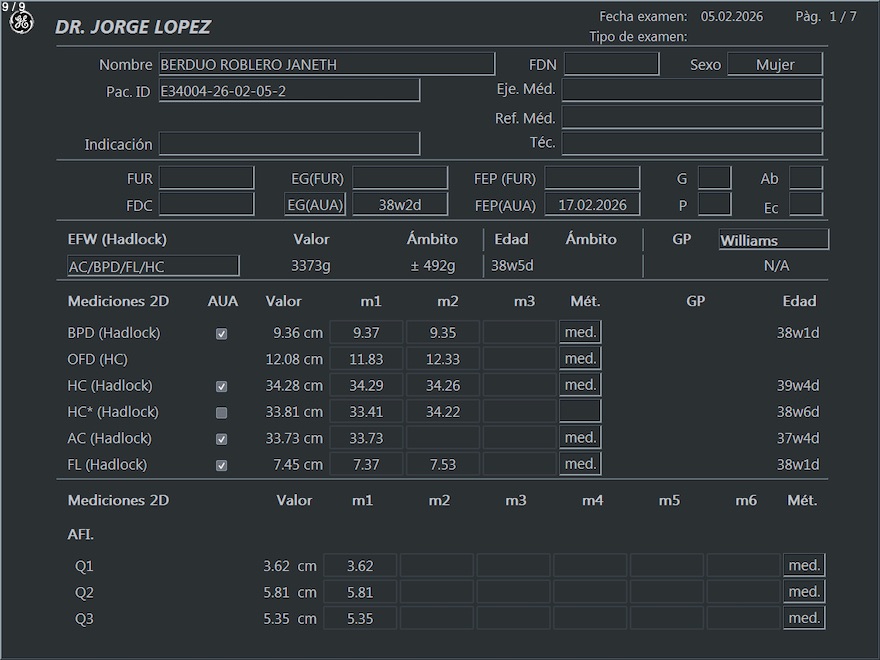The height and width of the screenshot is (660, 880).
Task: Enable the HC* (Hadlock) AUA checkbox
Action: pyautogui.click(x=221, y=412)
